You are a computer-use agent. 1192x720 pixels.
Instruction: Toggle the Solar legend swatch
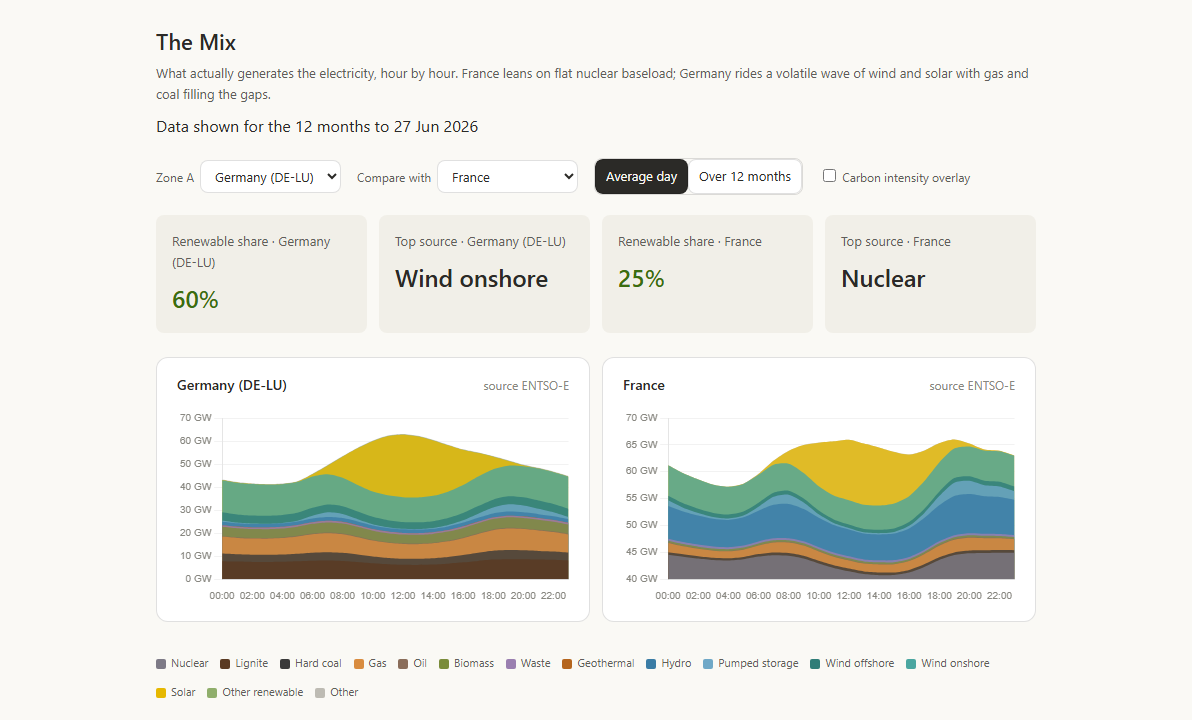tap(161, 693)
